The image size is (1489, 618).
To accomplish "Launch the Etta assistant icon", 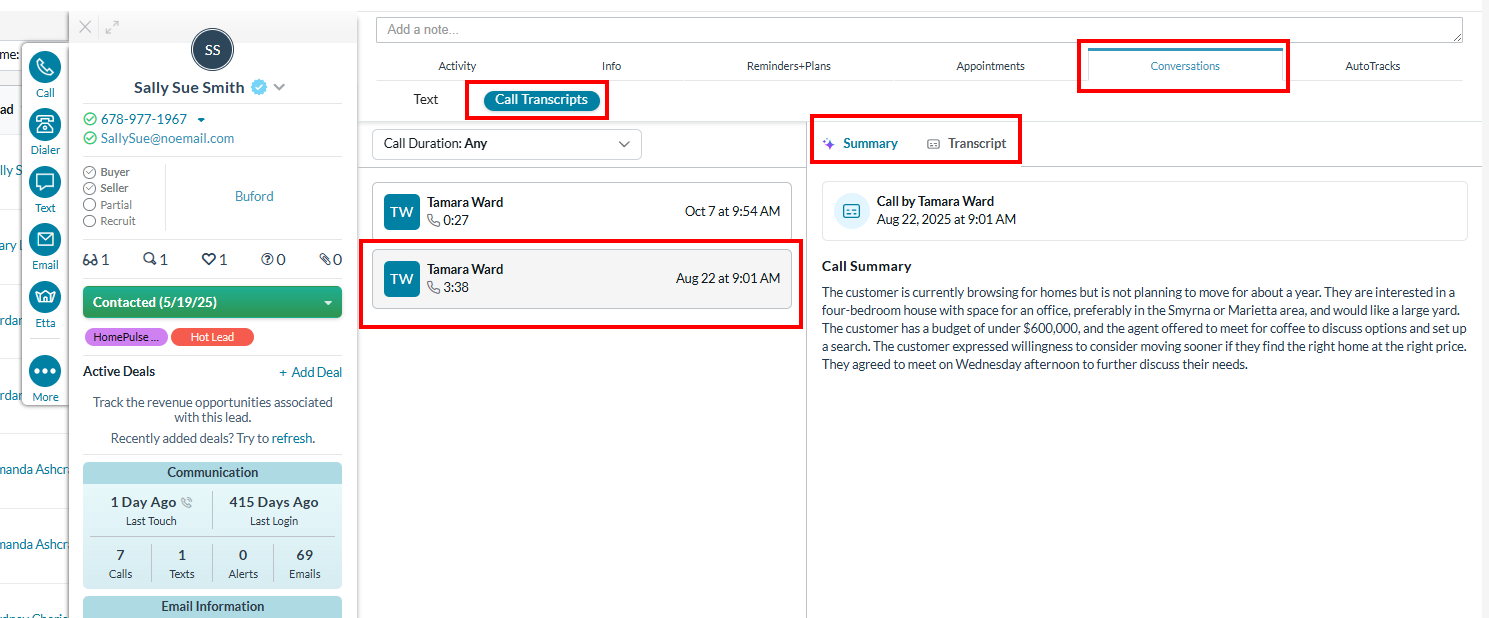I will pyautogui.click(x=45, y=297).
